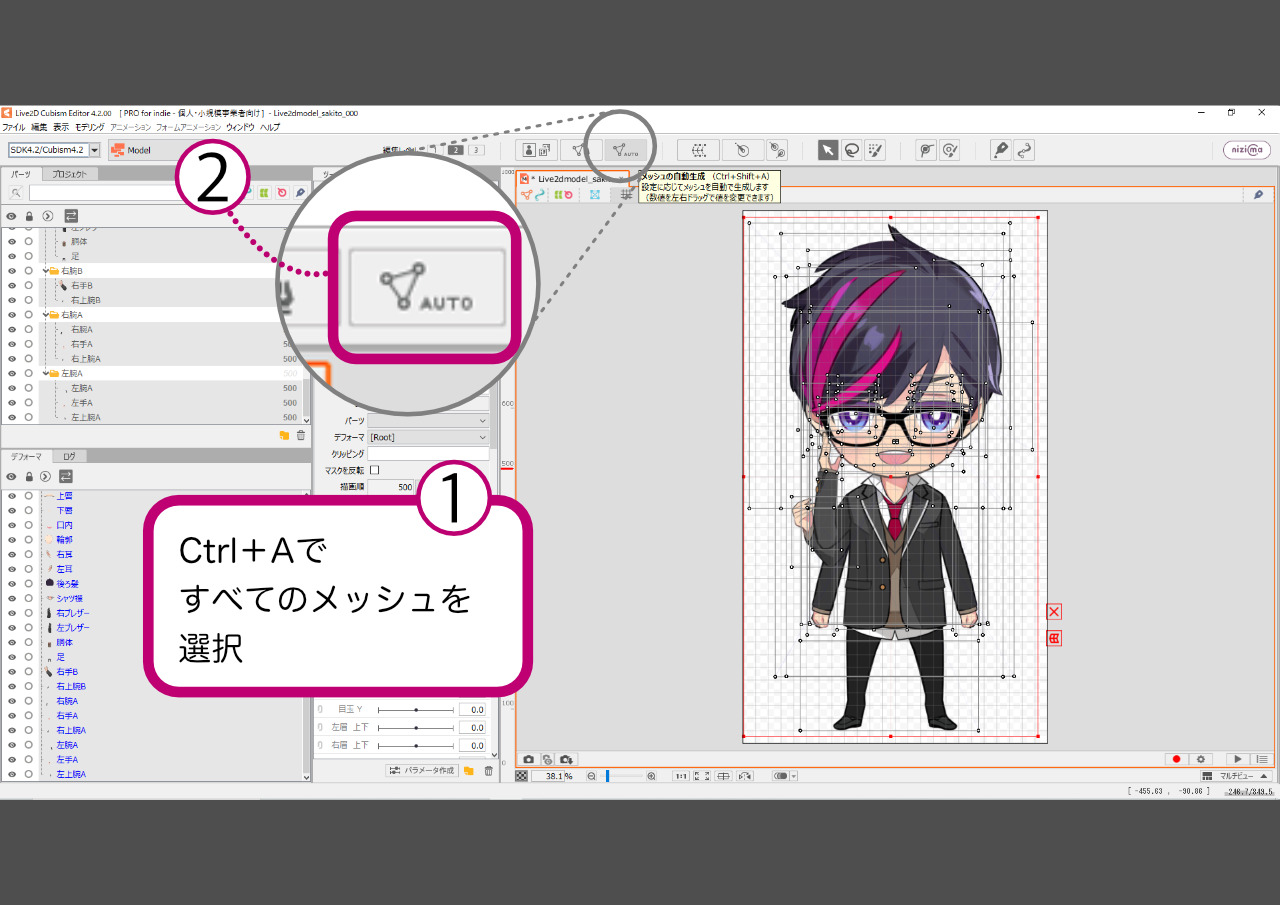Image resolution: width=1280 pixels, height=905 pixels.
Task: Open the SDK4.2/Cubism4.2 version dropdown
Action: tap(95, 150)
